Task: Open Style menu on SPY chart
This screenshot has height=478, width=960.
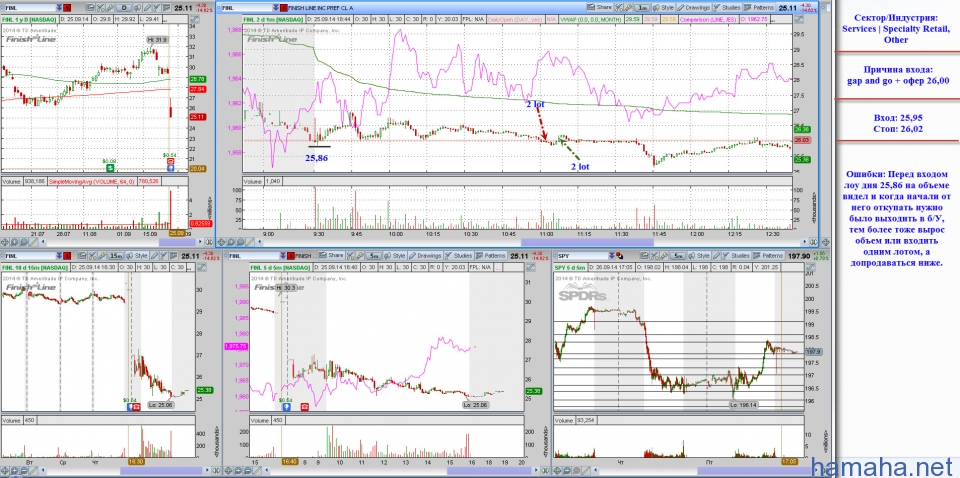Action: [x=699, y=256]
